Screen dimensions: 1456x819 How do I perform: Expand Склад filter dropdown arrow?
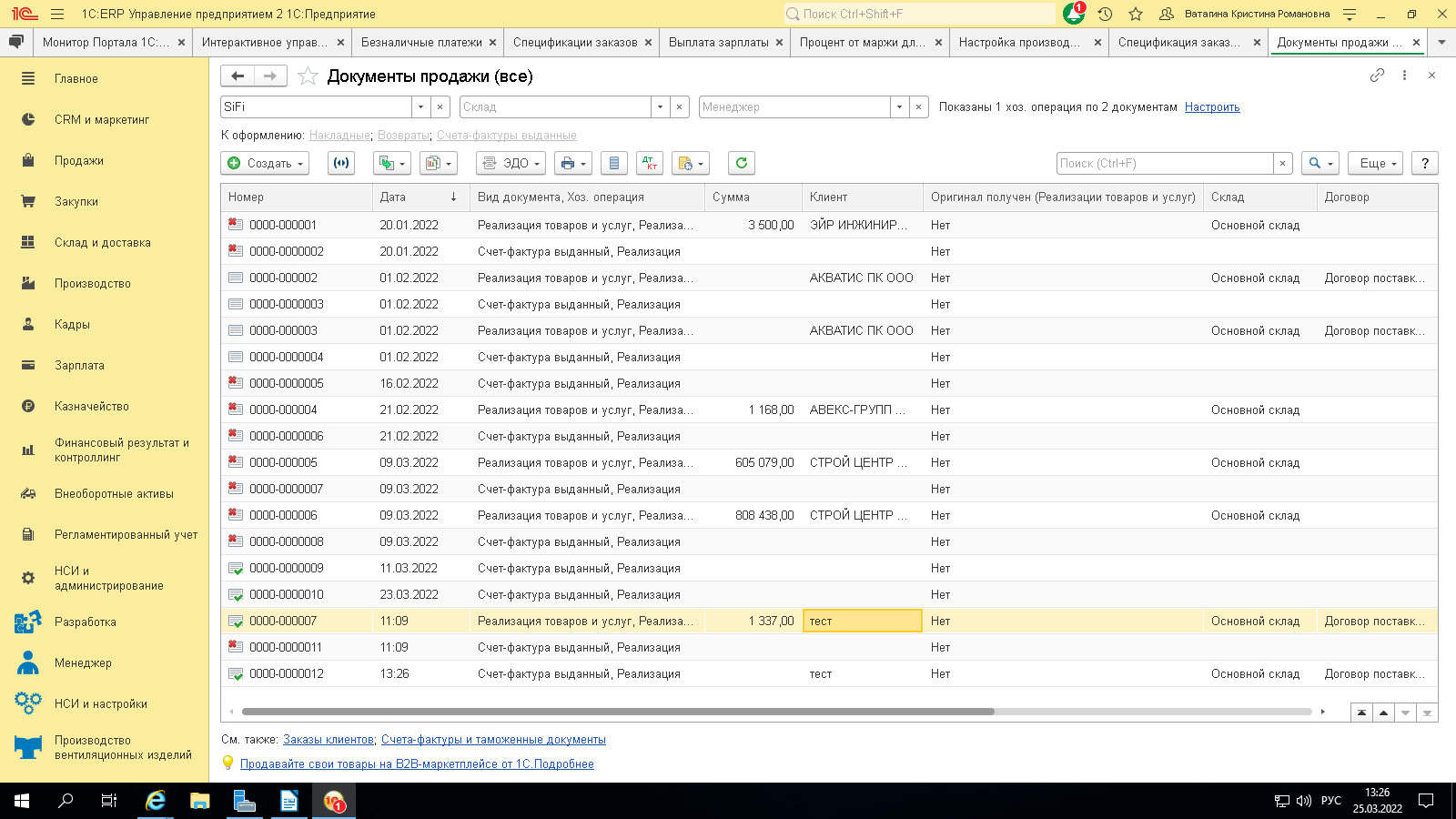[660, 107]
